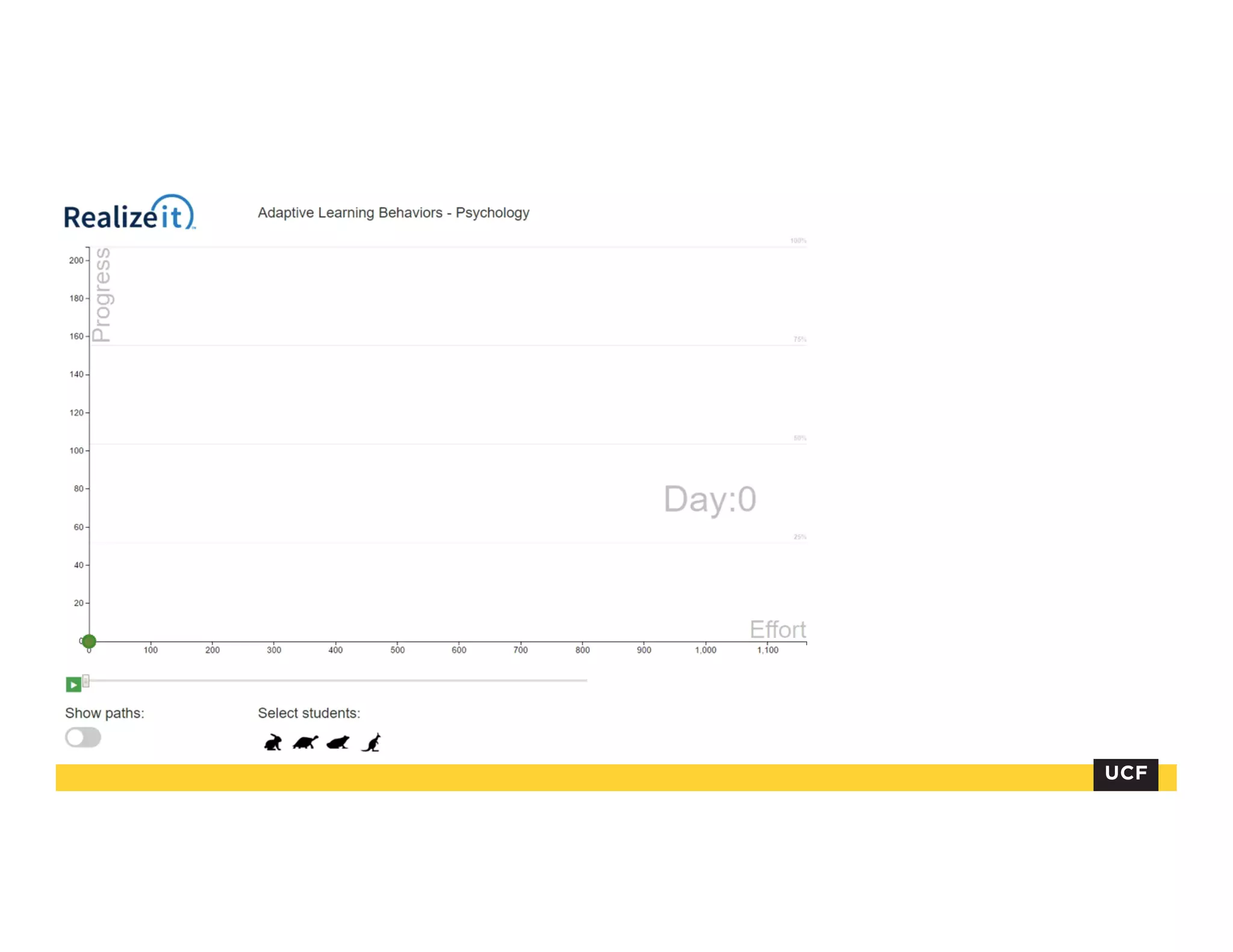Click the Select students label
This screenshot has width=1233, height=952.
309,713
